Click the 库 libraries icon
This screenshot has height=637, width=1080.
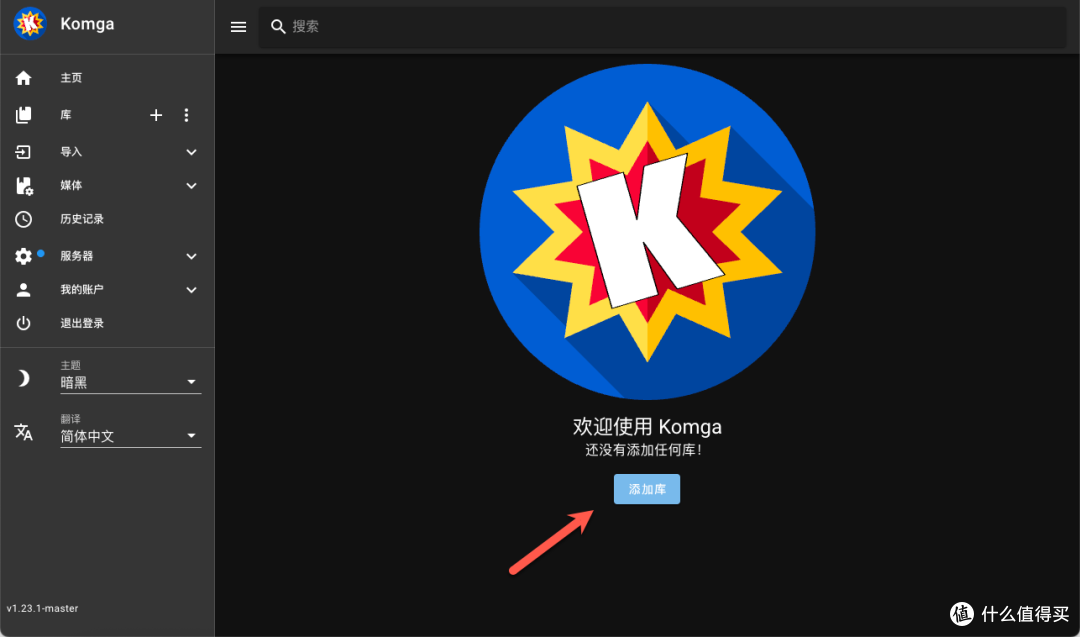click(23, 115)
